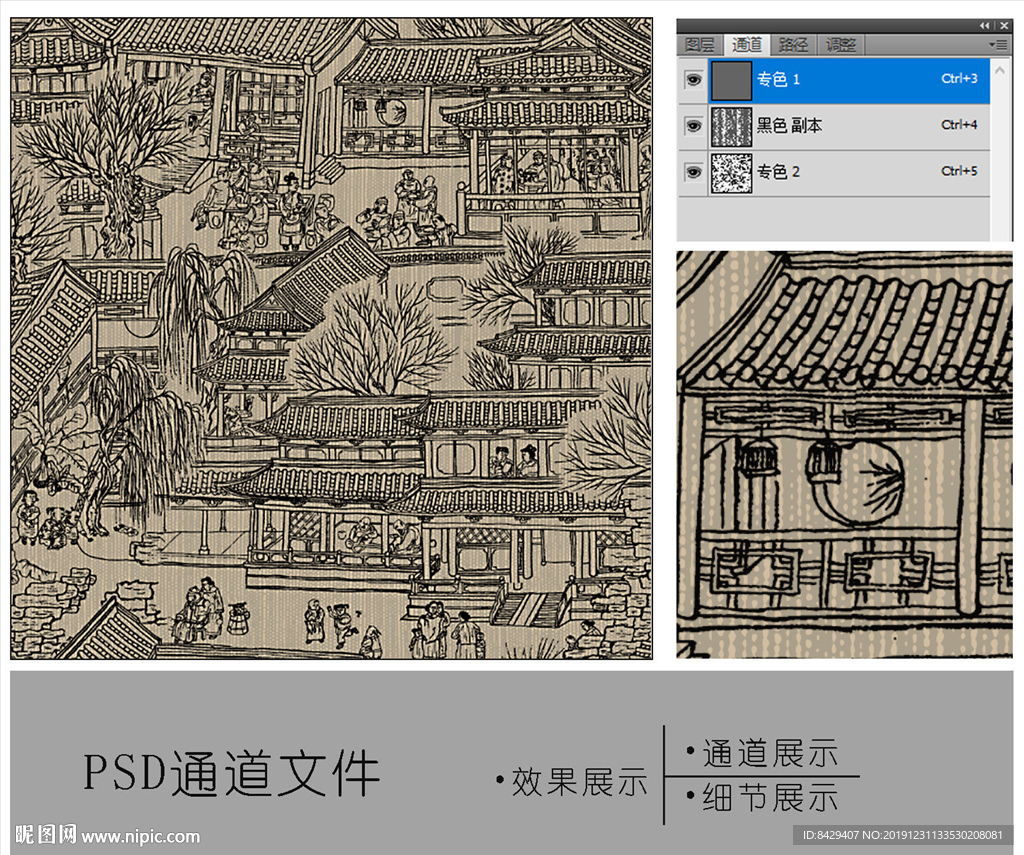Viewport: 1024px width, 855px height.
Task: Click the main artwork preview image
Action: point(331,338)
